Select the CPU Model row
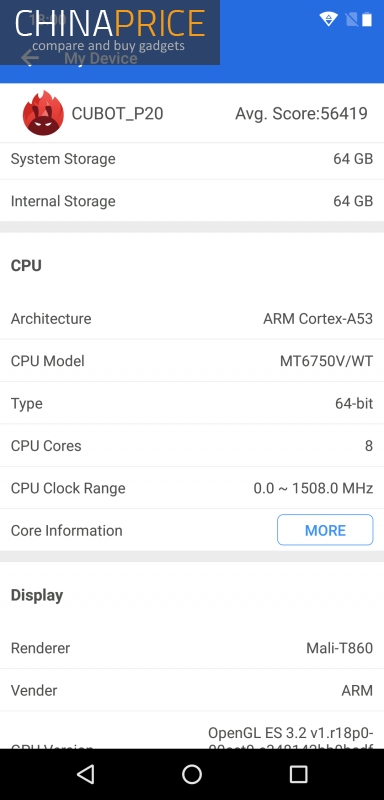 pyautogui.click(x=192, y=361)
